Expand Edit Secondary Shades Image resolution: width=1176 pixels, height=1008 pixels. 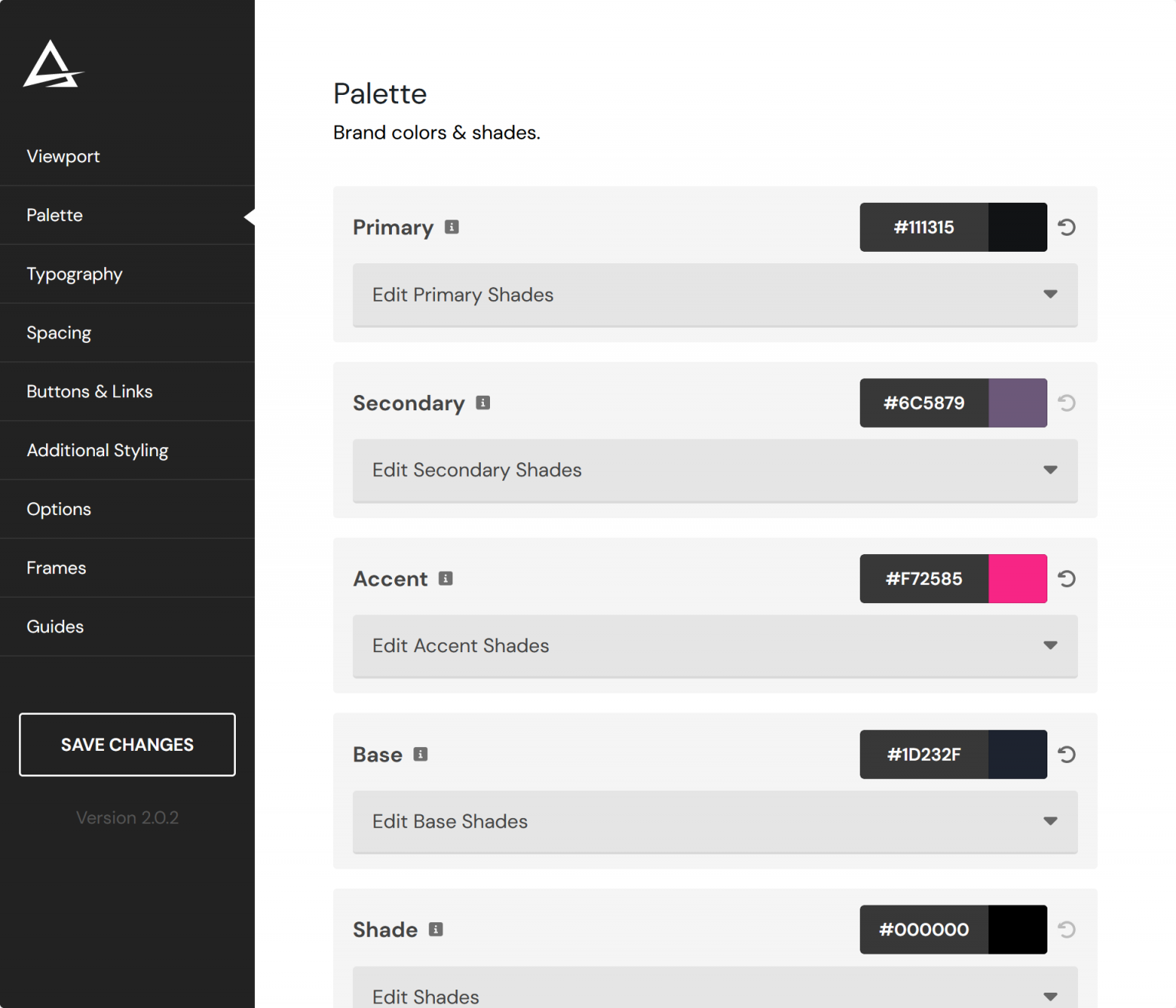click(x=714, y=471)
